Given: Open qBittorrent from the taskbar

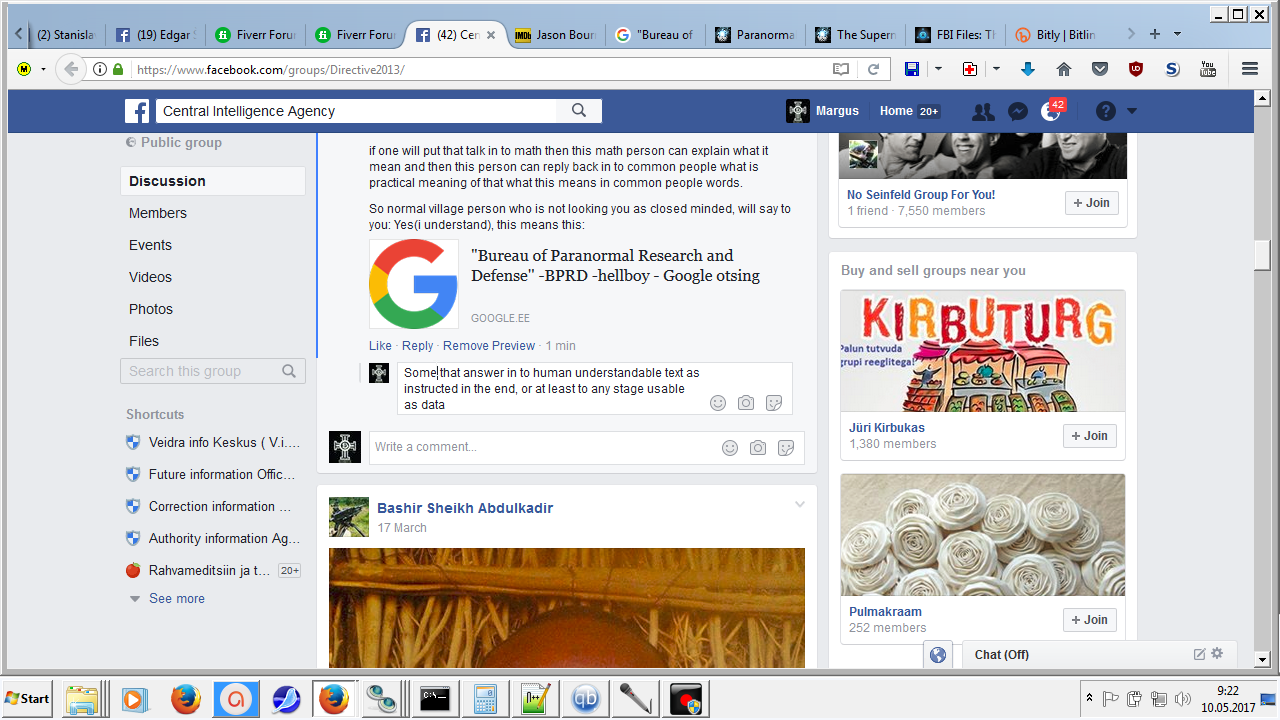Looking at the screenshot, I should [x=586, y=698].
